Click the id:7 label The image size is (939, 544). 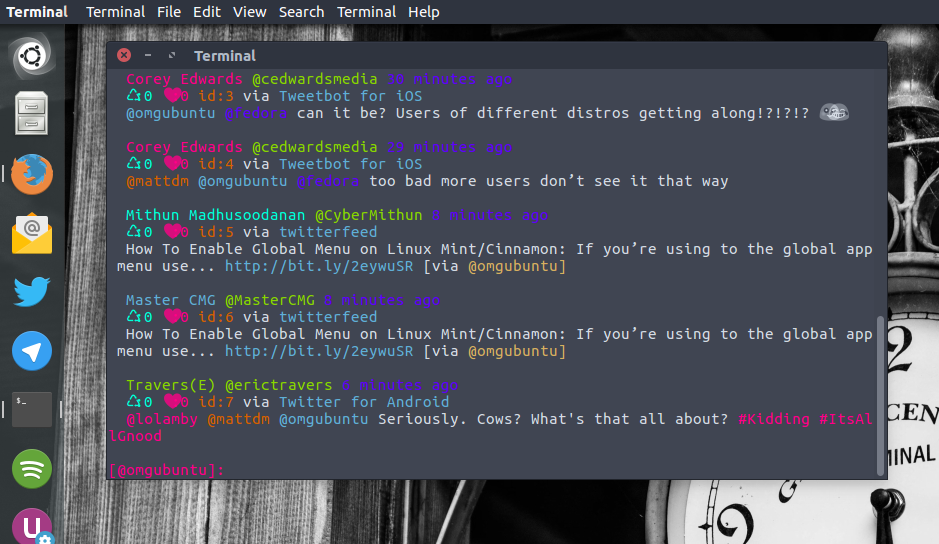[216, 401]
